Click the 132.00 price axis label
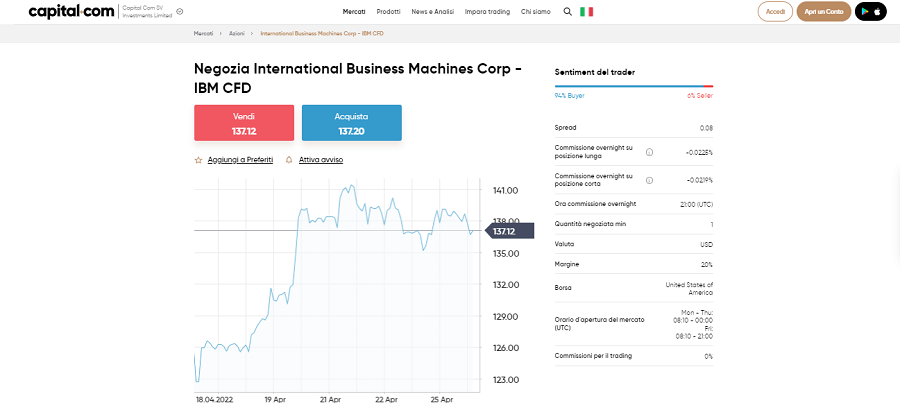This screenshot has height=403, width=900. pyautogui.click(x=506, y=285)
